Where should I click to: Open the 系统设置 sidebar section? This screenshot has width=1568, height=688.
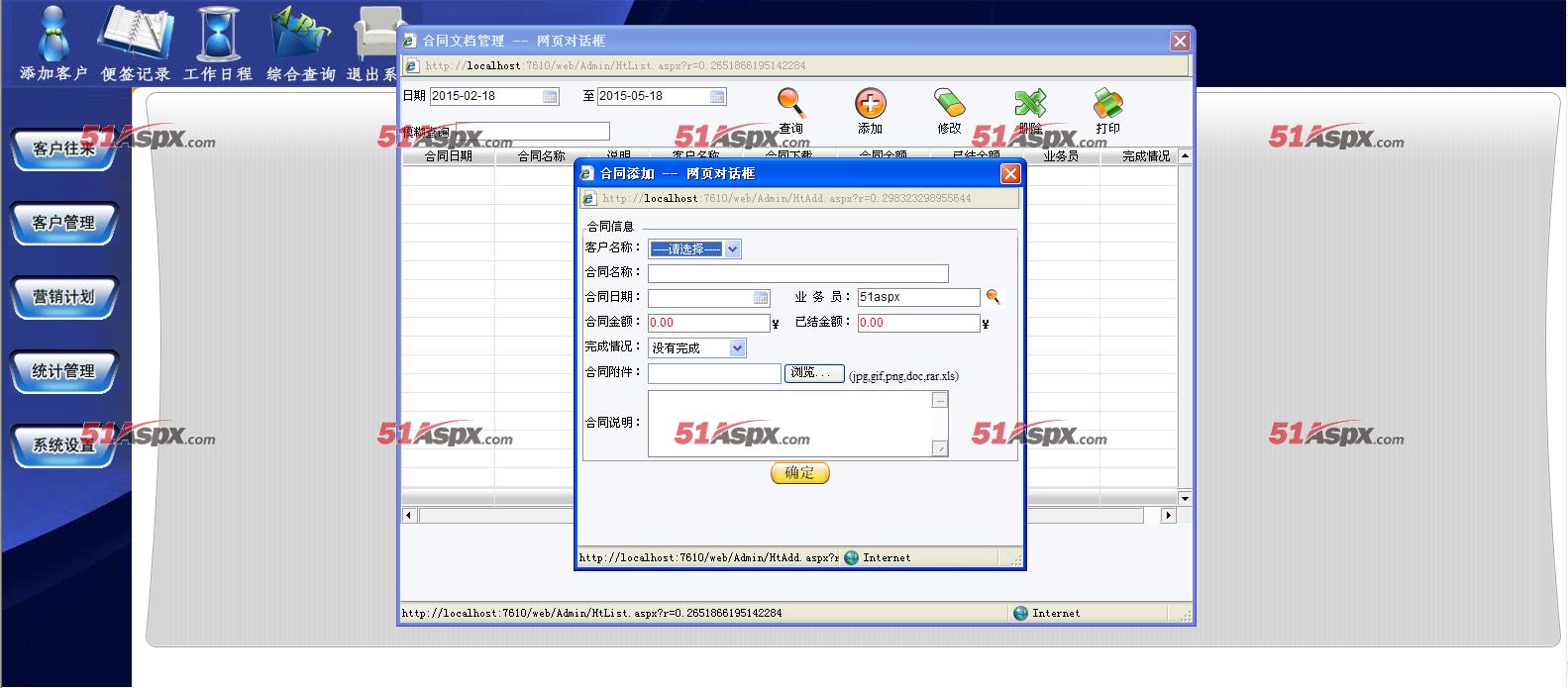point(64,446)
